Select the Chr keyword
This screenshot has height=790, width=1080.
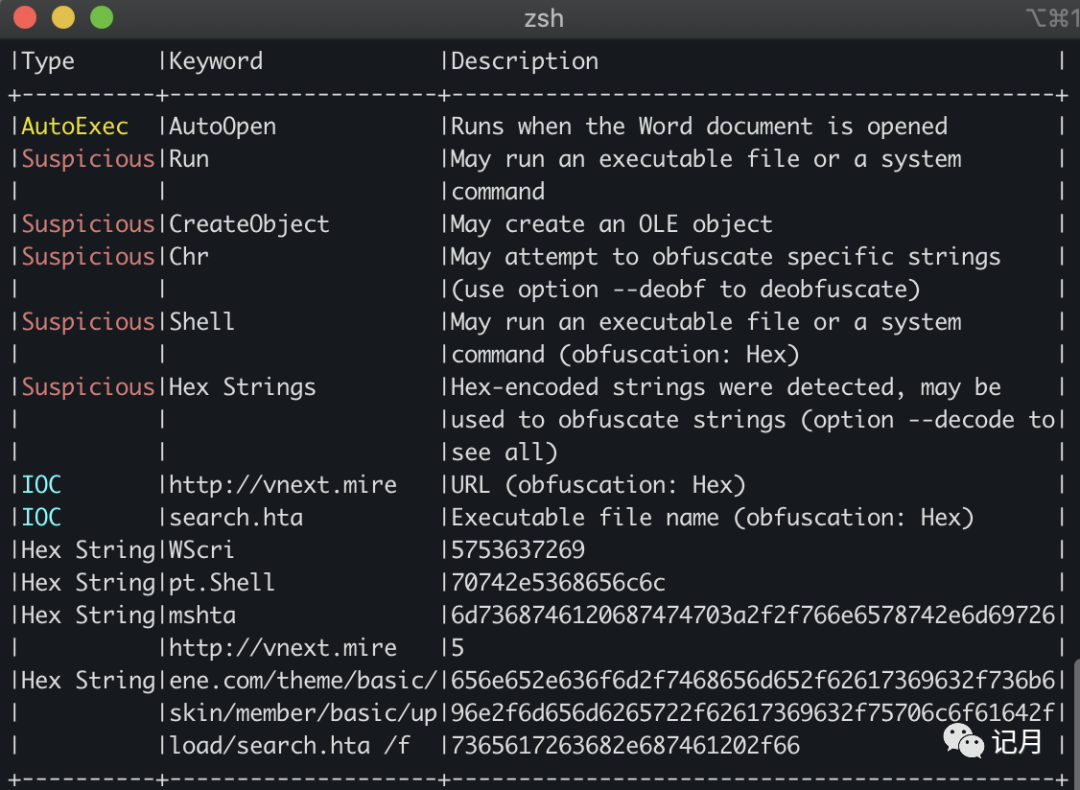pos(189,257)
